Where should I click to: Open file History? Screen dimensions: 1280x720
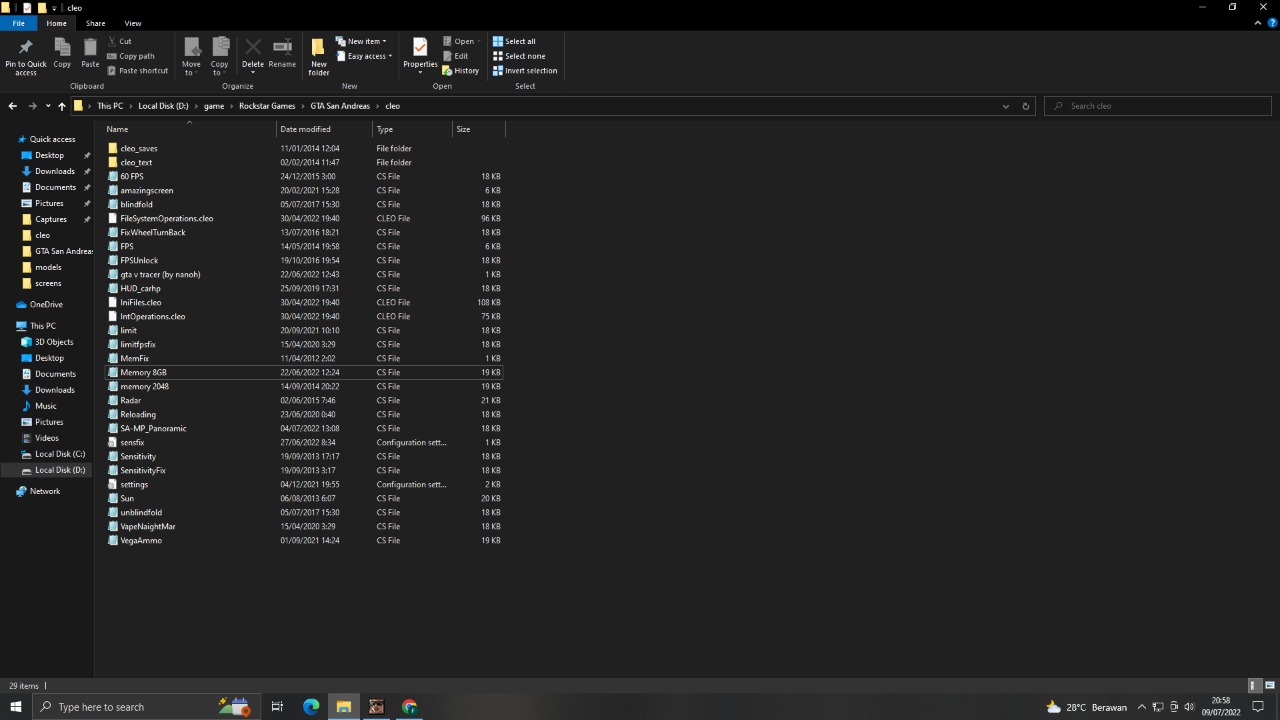tap(461, 70)
